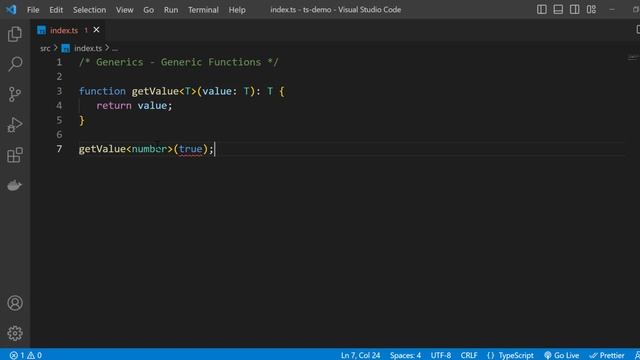640x360 pixels.
Task: Expand the breadcrumb ellipsis symbol
Action: 115,48
